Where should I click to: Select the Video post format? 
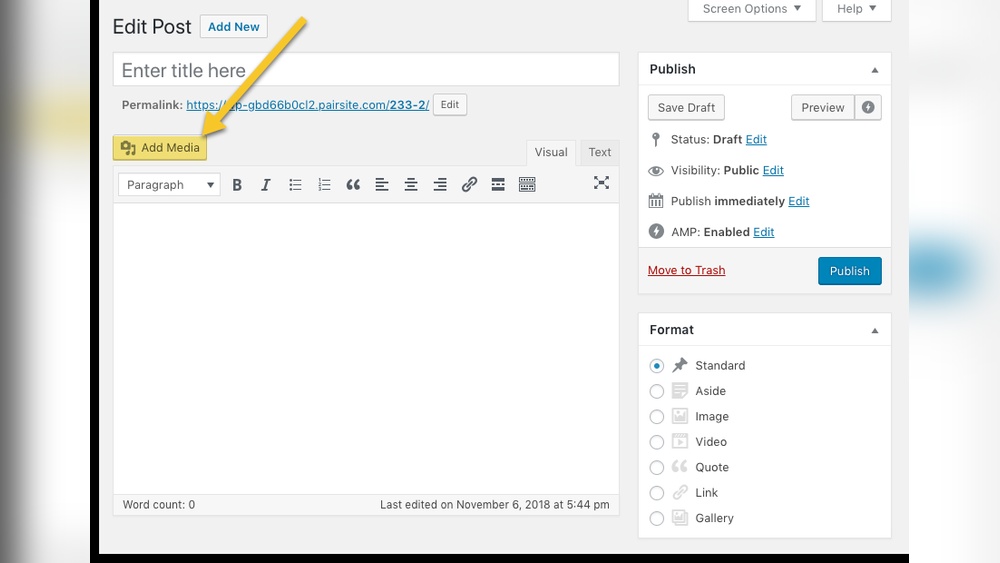pos(656,442)
